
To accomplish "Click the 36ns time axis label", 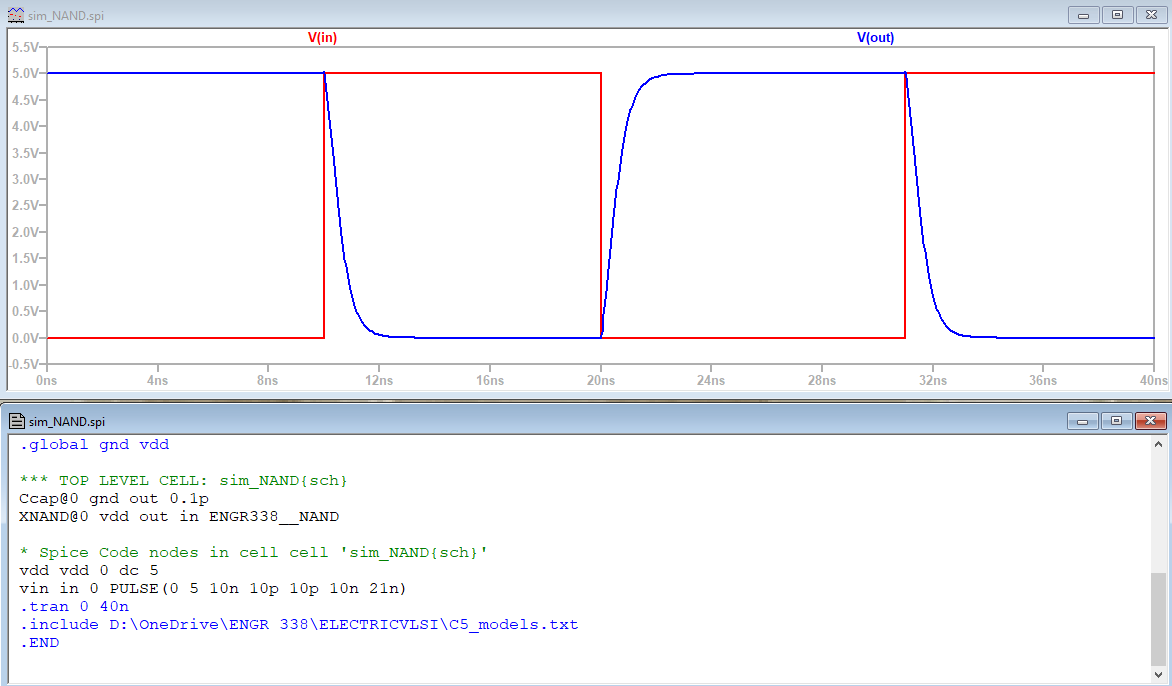I will pos(1043,380).
